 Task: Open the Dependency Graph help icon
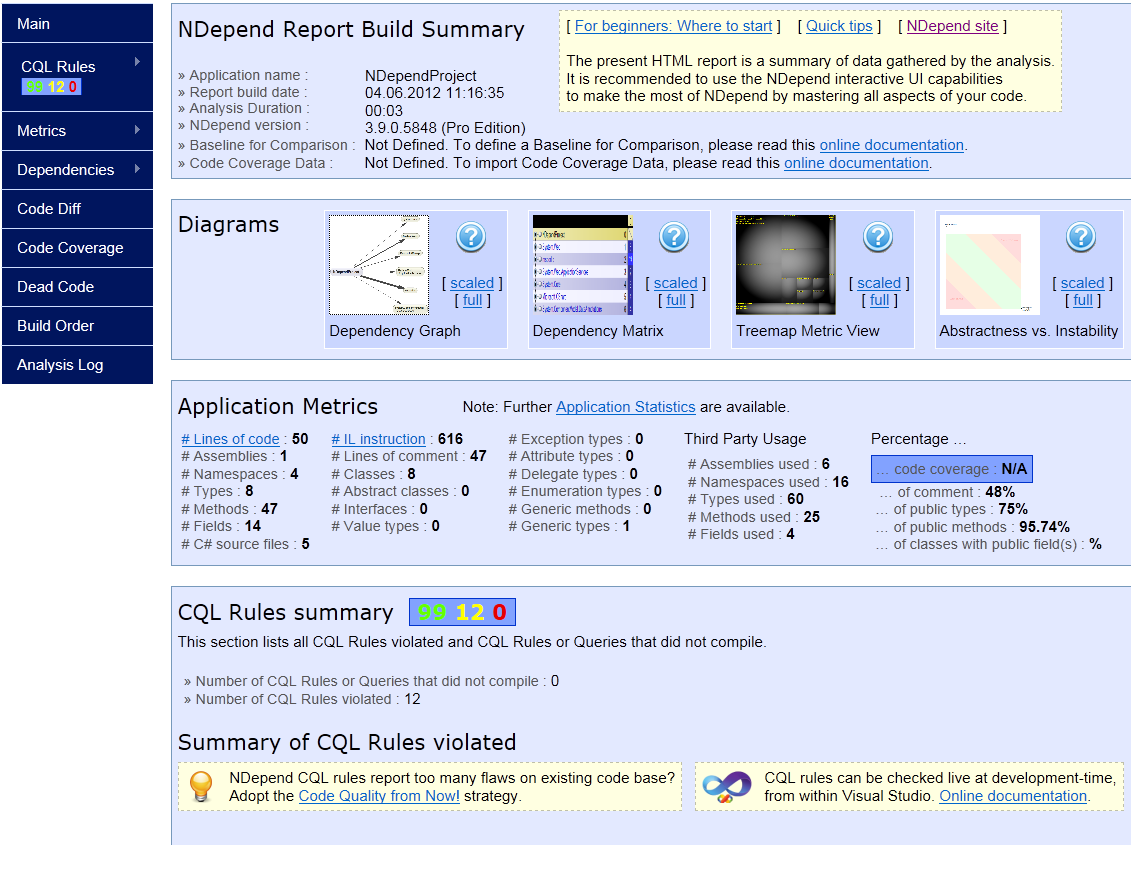tap(471, 237)
